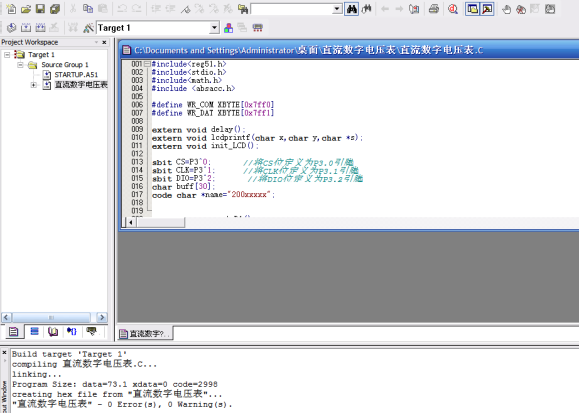Click 'creating hex file' output line
The height and width of the screenshot is (414, 579).
coord(117,394)
